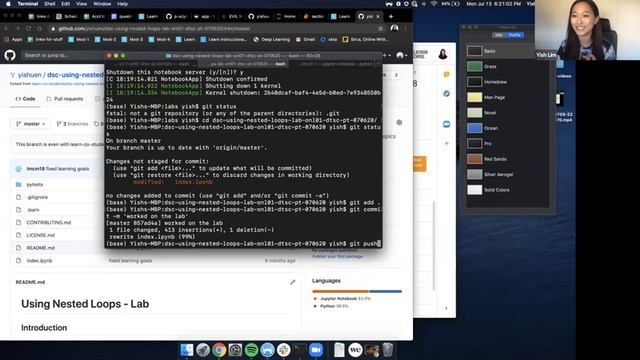Open the WeWork app in the Dock

click(356, 350)
